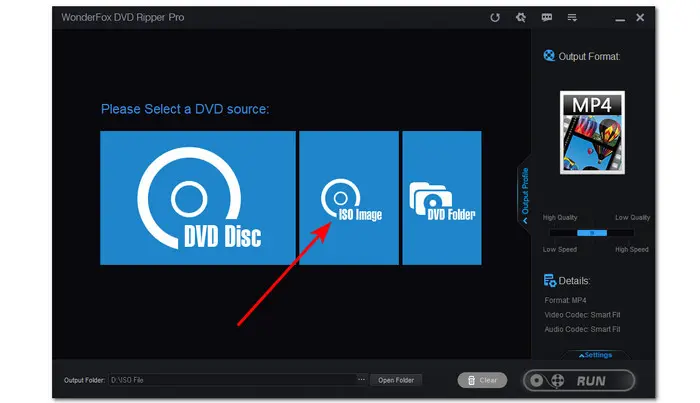Click the MP4 output format thumbnail
Viewport: 700px width, 403px height.
coord(592,133)
